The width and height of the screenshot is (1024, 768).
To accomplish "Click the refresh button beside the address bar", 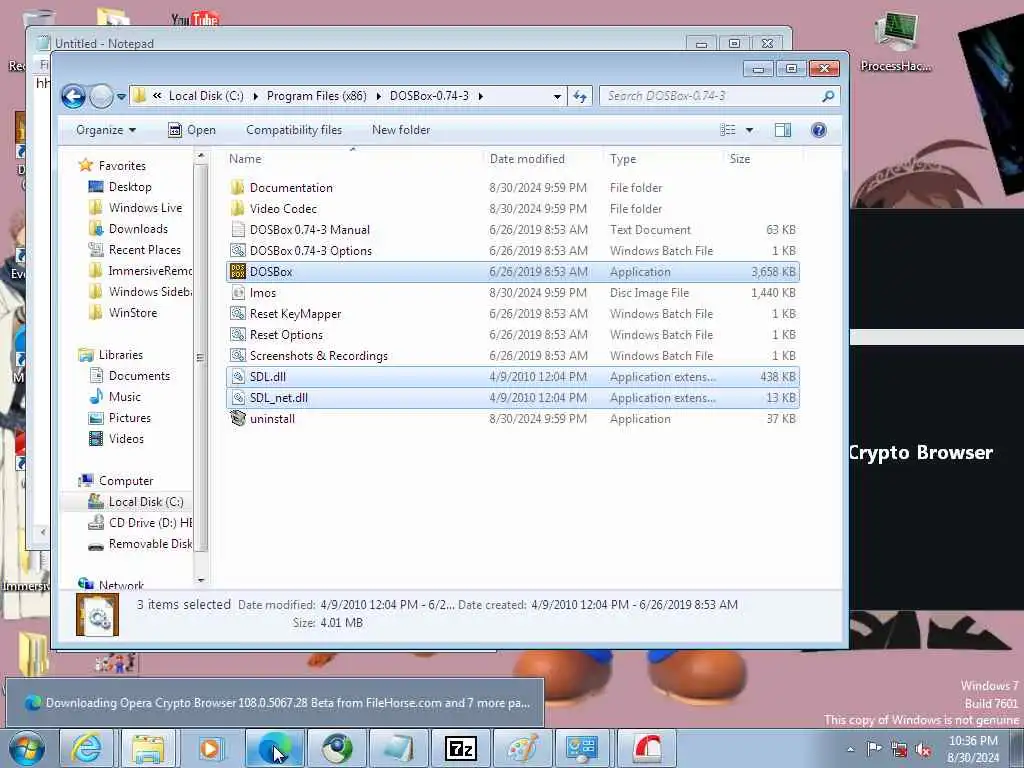I will [580, 97].
